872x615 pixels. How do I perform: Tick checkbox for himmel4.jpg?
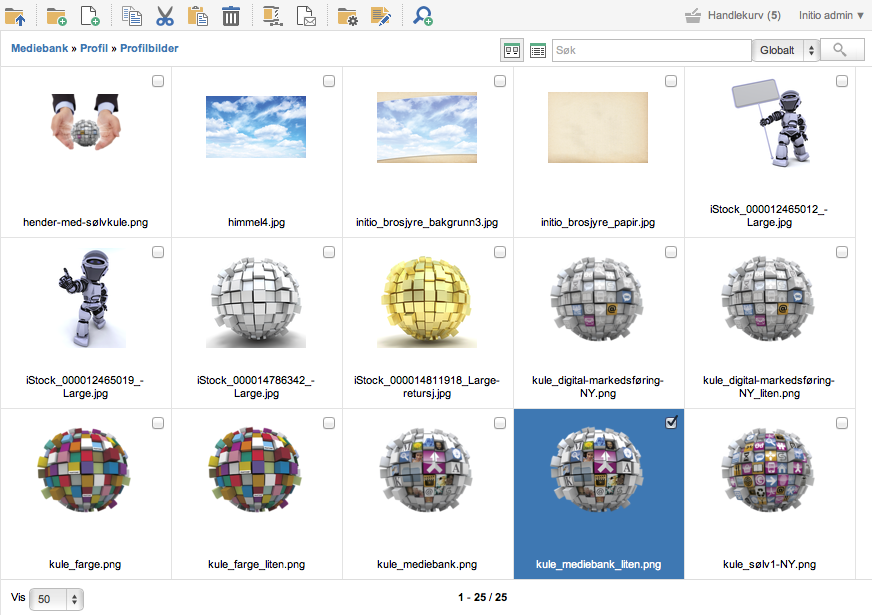[x=329, y=82]
